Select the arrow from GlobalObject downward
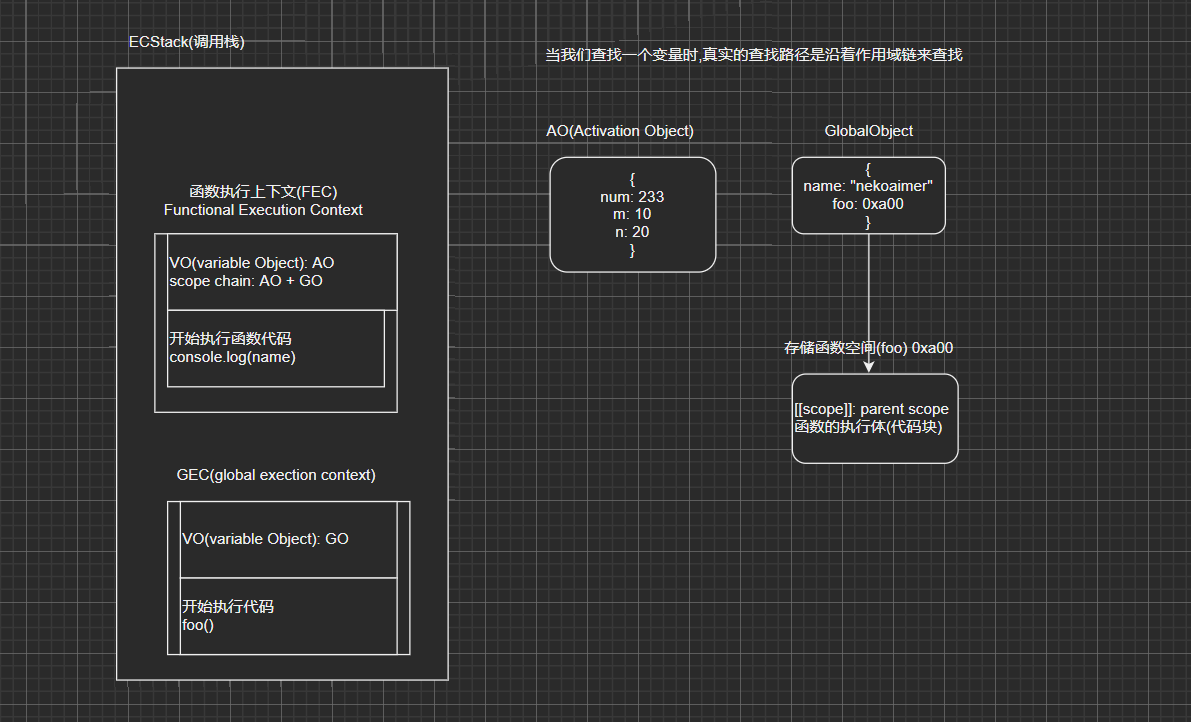The width and height of the screenshot is (1191, 722). (868, 300)
